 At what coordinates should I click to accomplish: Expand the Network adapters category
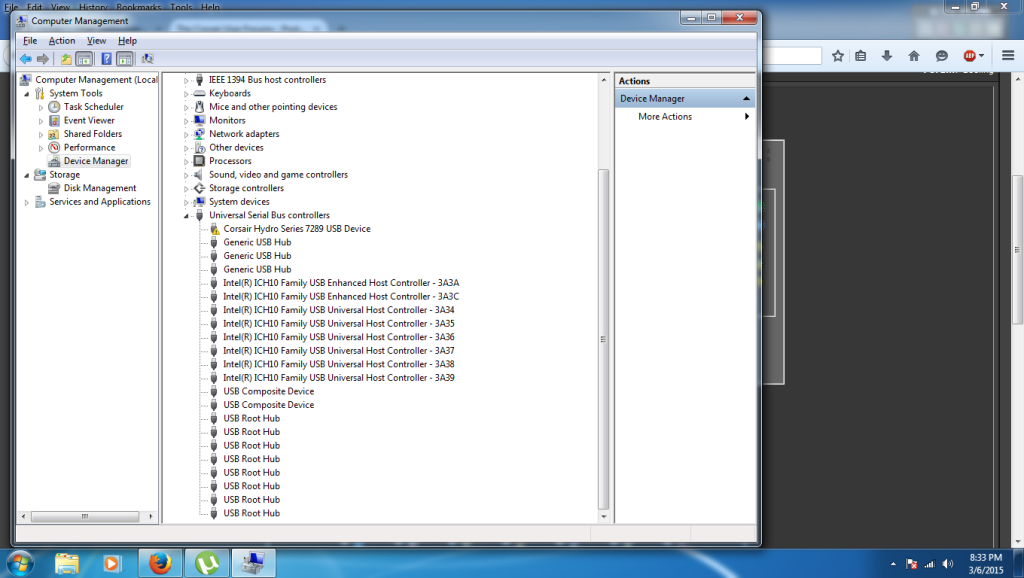pyautogui.click(x=186, y=135)
